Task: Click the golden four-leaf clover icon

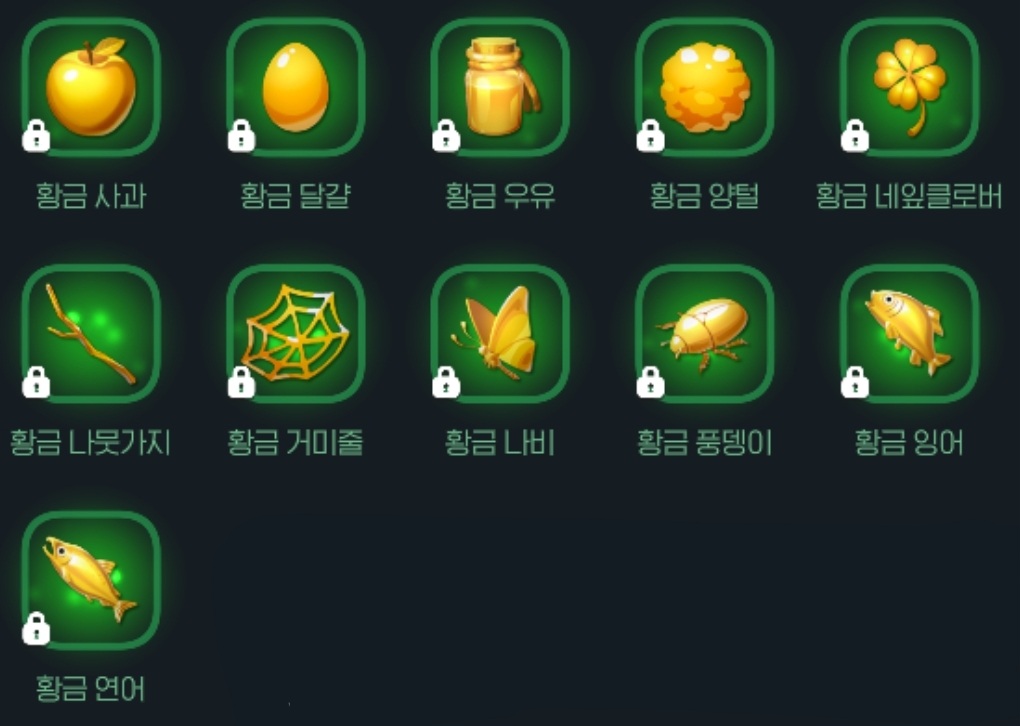Action: point(909,87)
